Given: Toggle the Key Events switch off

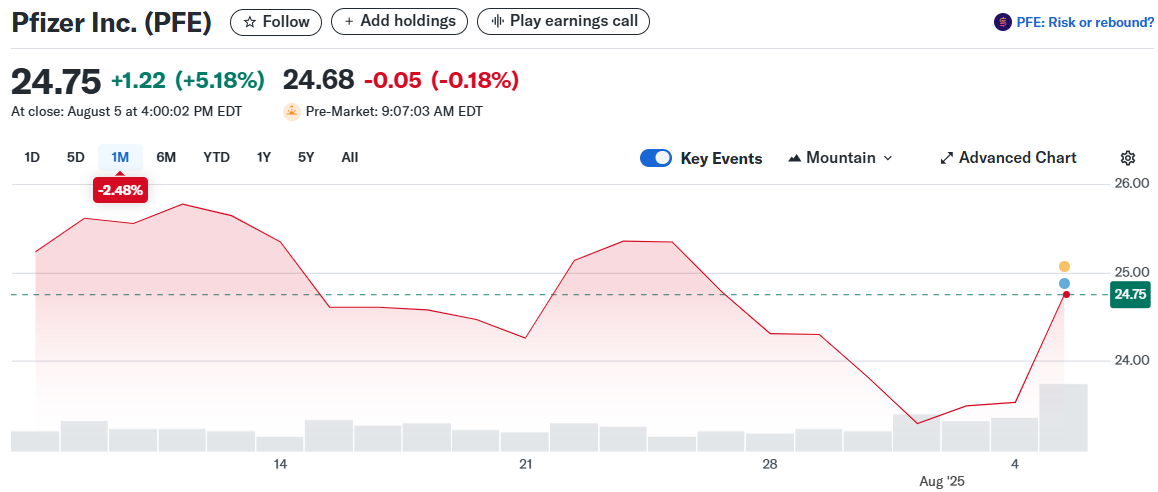Looking at the screenshot, I should coord(656,158).
